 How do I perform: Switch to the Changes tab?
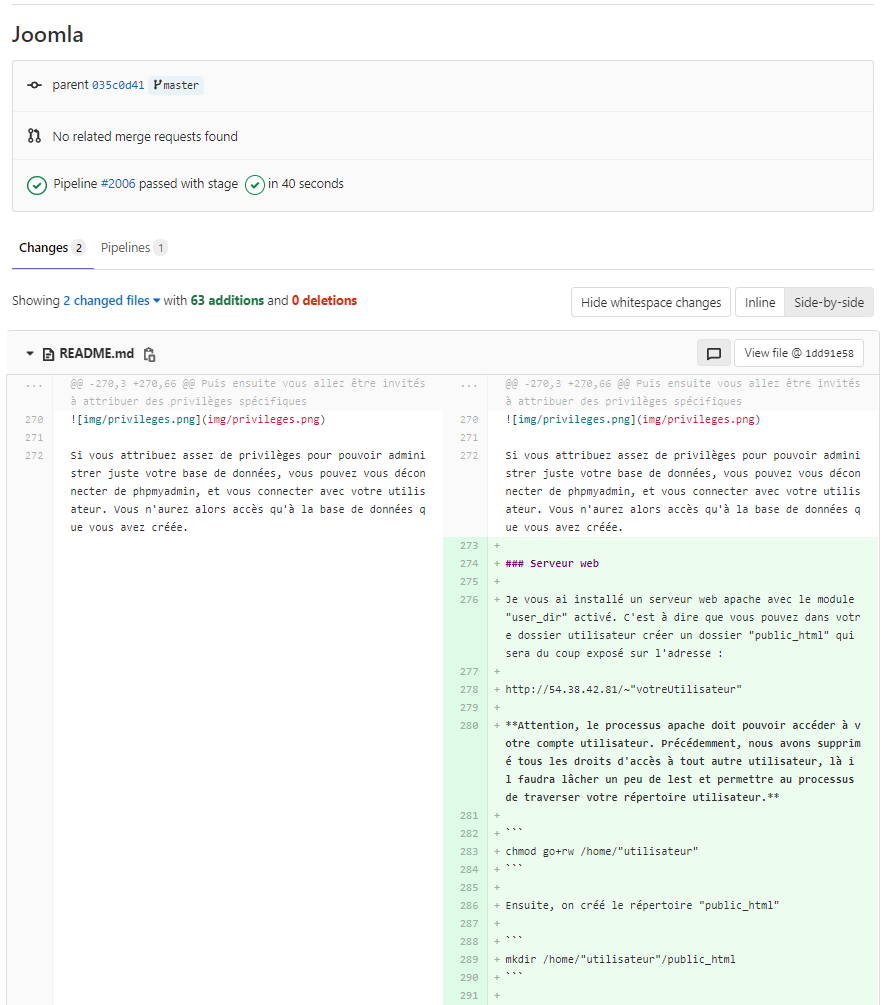[x=53, y=248]
